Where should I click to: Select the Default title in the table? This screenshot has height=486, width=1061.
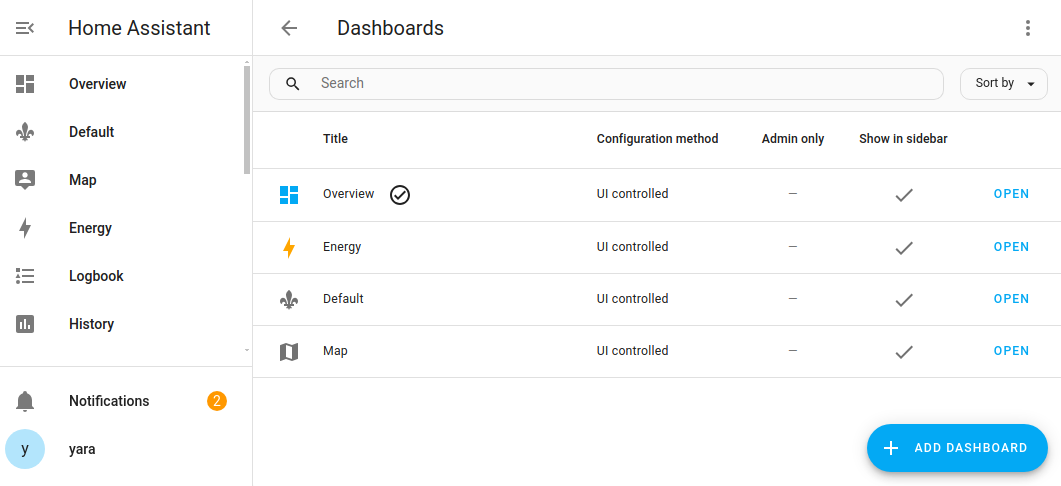[x=343, y=299]
